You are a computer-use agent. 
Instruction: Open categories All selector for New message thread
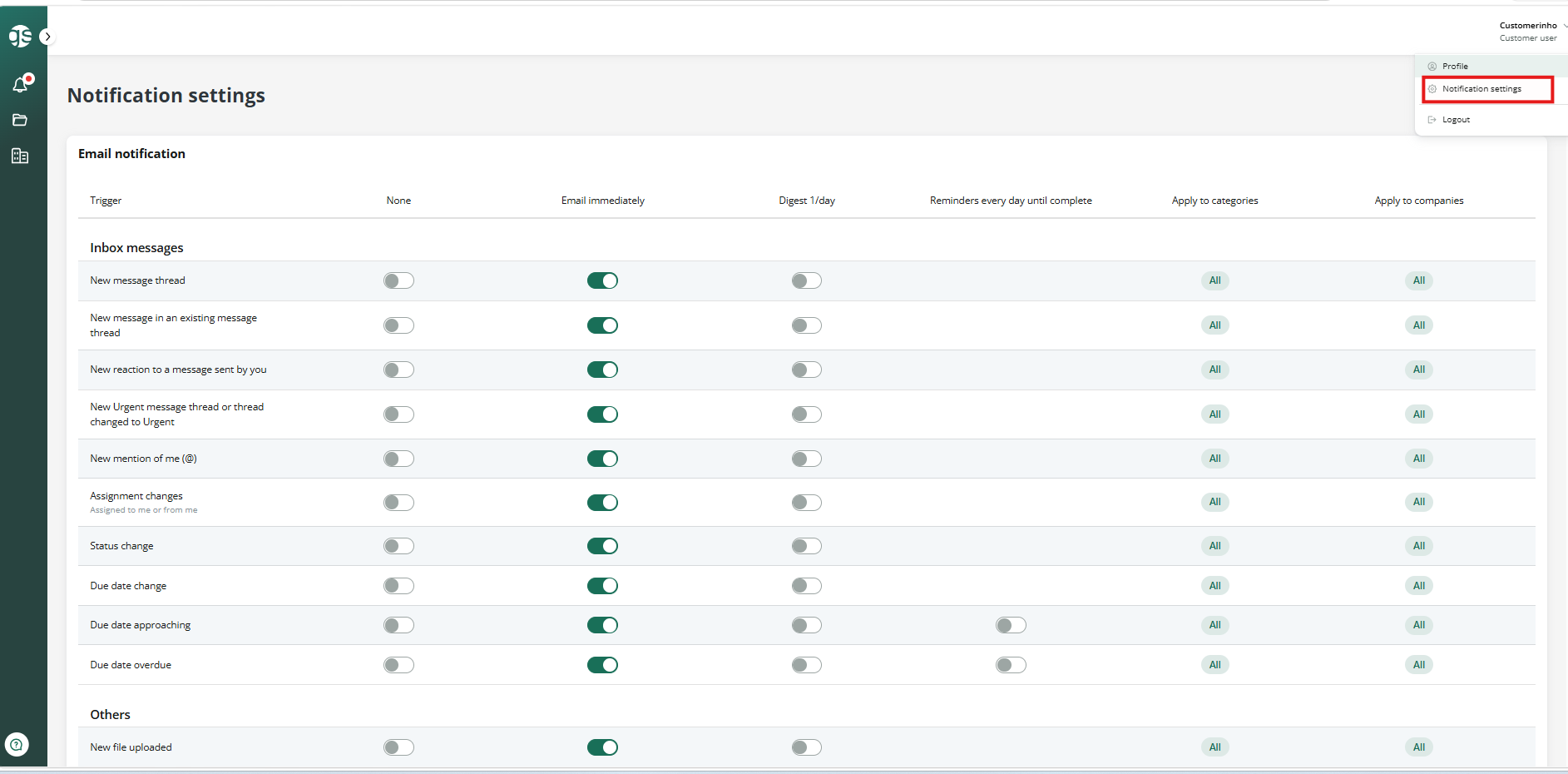click(1214, 280)
